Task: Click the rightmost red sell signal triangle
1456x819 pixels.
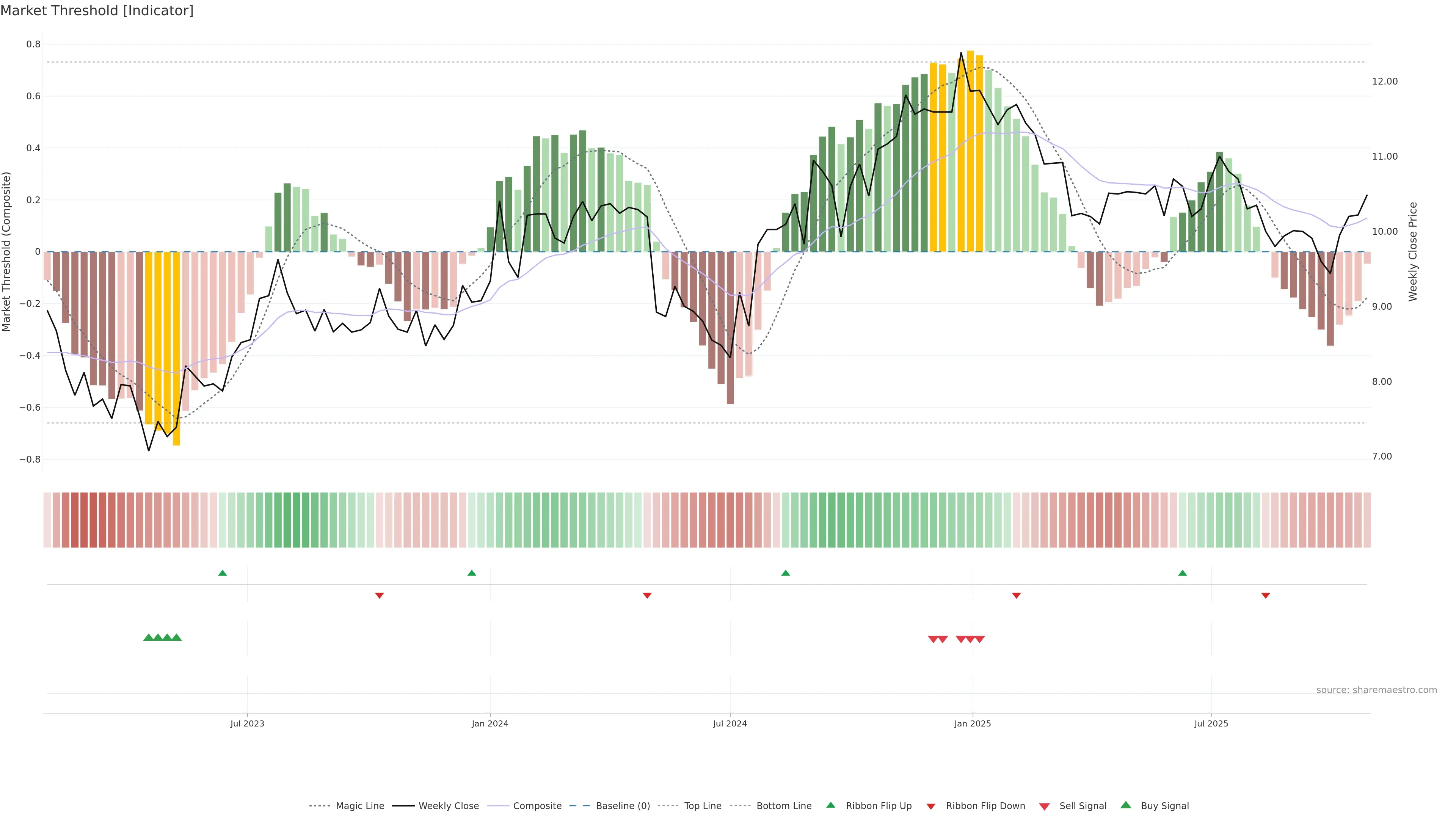Action: (x=979, y=639)
